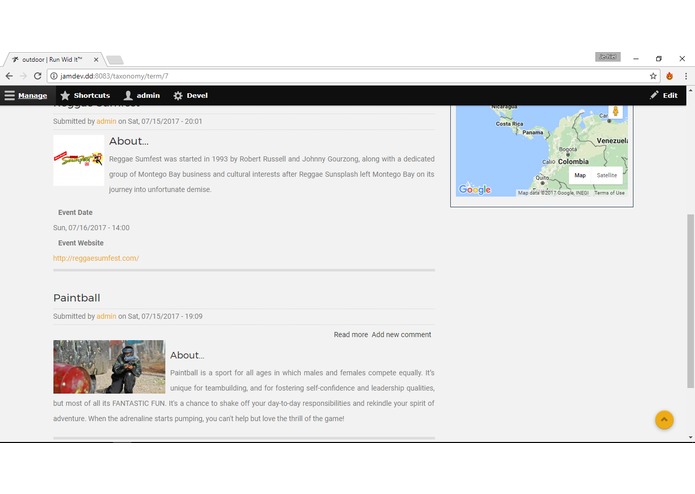This screenshot has height=494, width=695.
Task: Switch the map to Map view
Action: tap(580, 175)
